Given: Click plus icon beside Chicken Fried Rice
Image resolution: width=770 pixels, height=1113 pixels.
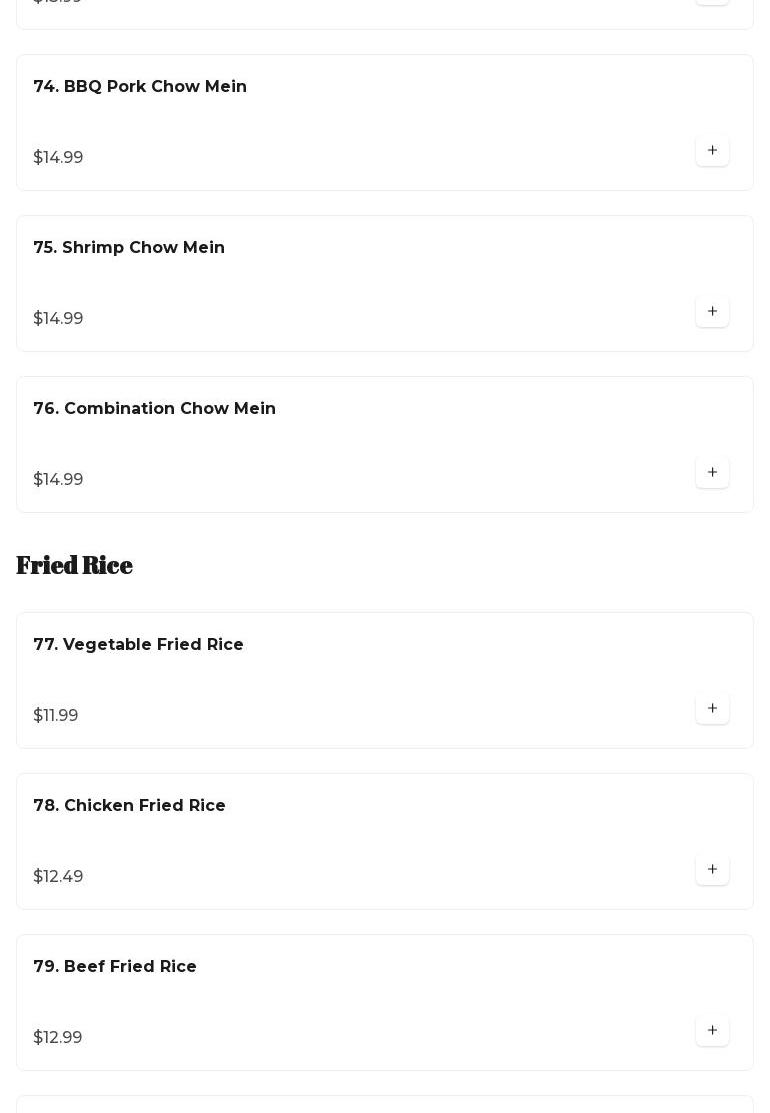Looking at the screenshot, I should pos(712,869).
